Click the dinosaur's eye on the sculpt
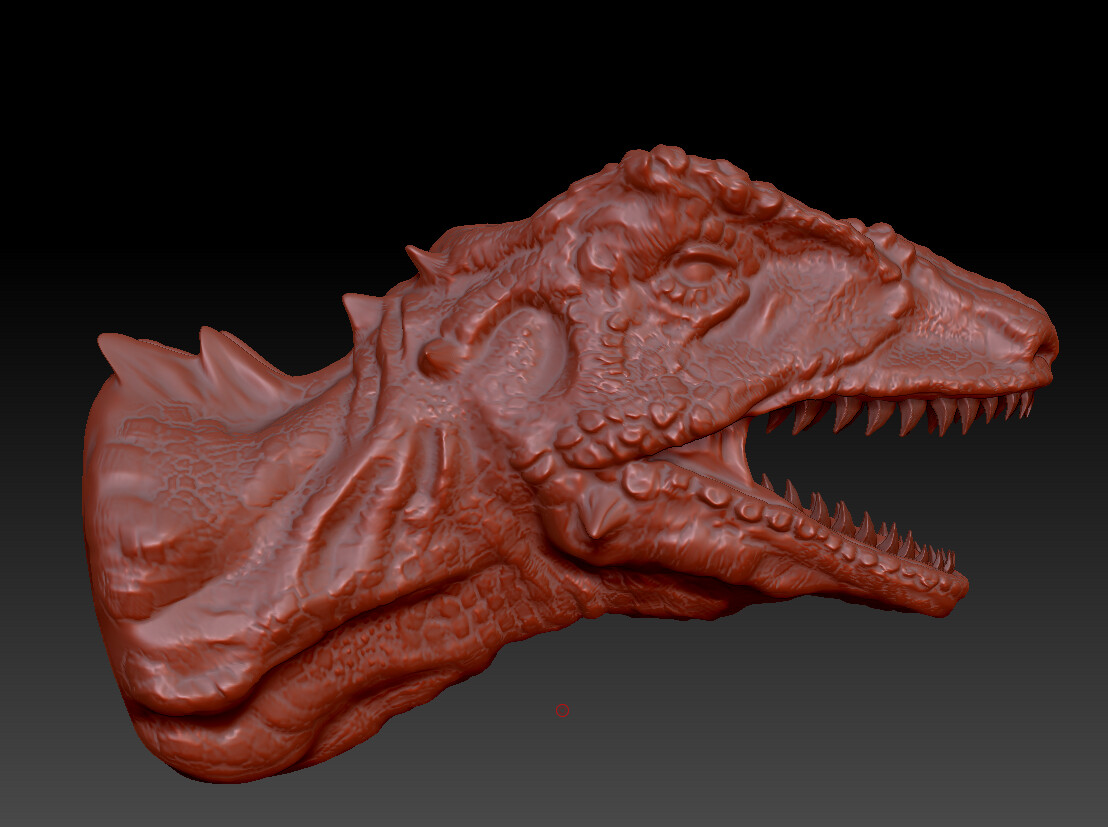Image resolution: width=1108 pixels, height=827 pixels. (x=700, y=271)
